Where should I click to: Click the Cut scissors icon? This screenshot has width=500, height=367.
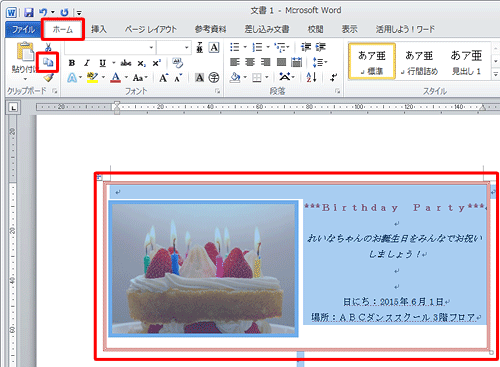(x=48, y=47)
